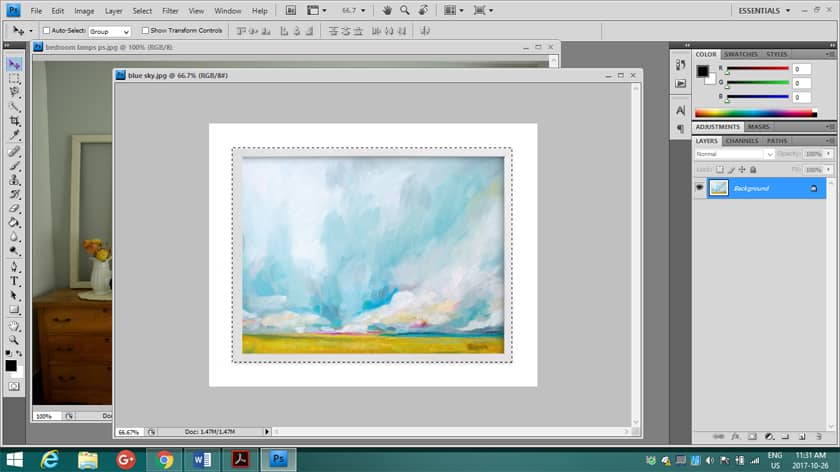Click the toolbox foreground color swatch
This screenshot has height=472, width=840.
[x=10, y=365]
